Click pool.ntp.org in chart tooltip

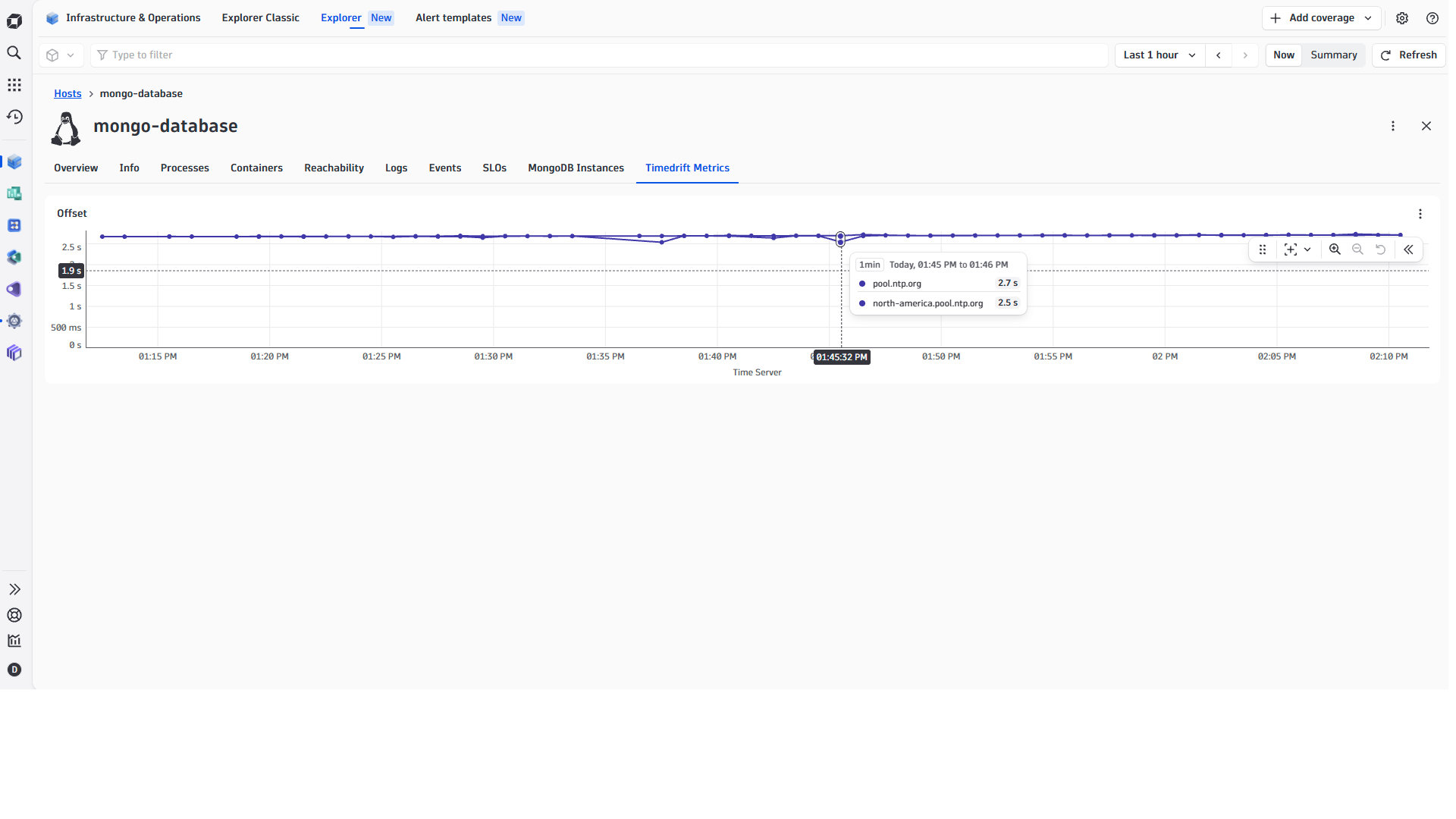click(x=897, y=284)
